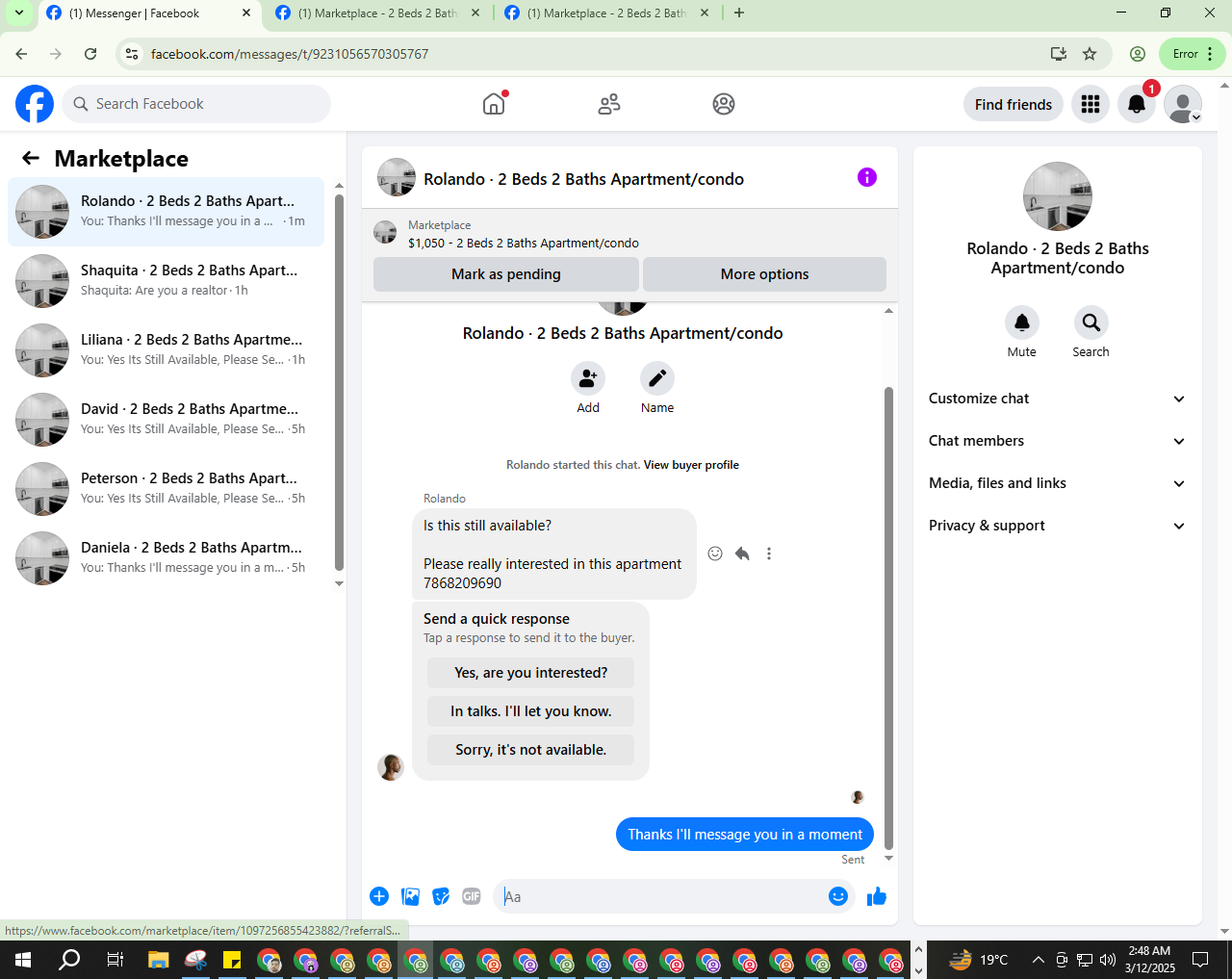The image size is (1232, 979).
Task: Choose a GIF icon
Action: click(472, 896)
